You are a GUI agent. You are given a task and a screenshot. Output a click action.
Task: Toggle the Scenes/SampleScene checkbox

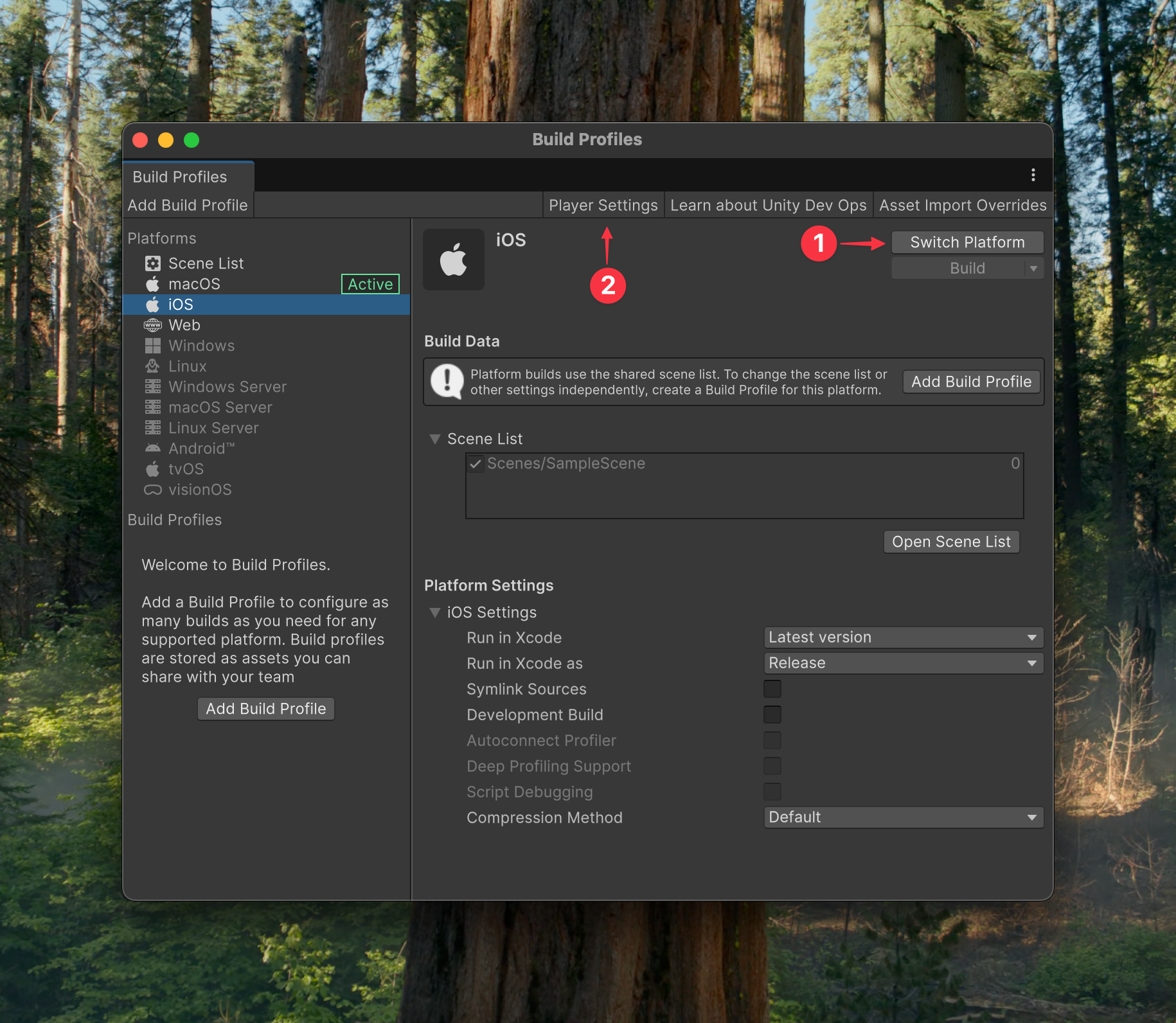coord(476,463)
